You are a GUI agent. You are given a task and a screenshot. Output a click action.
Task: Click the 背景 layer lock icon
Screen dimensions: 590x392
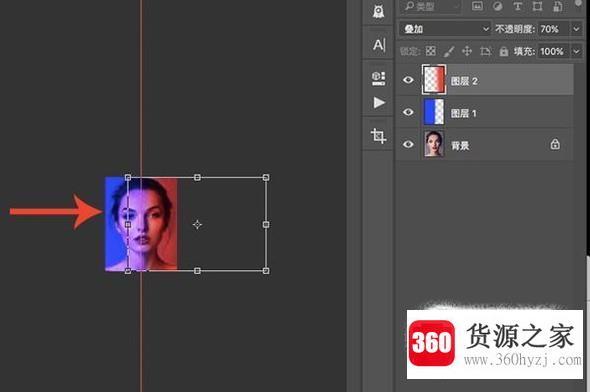[555, 144]
